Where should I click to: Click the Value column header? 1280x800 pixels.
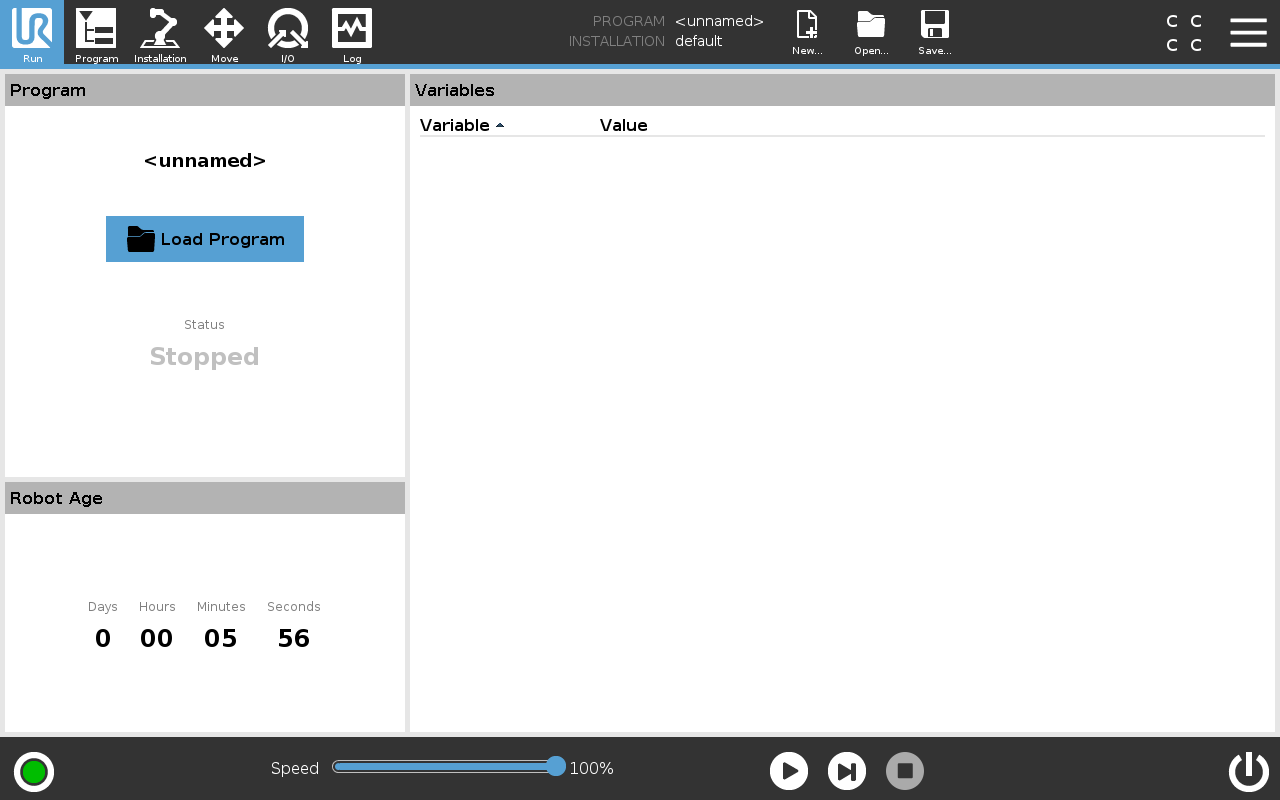623,125
